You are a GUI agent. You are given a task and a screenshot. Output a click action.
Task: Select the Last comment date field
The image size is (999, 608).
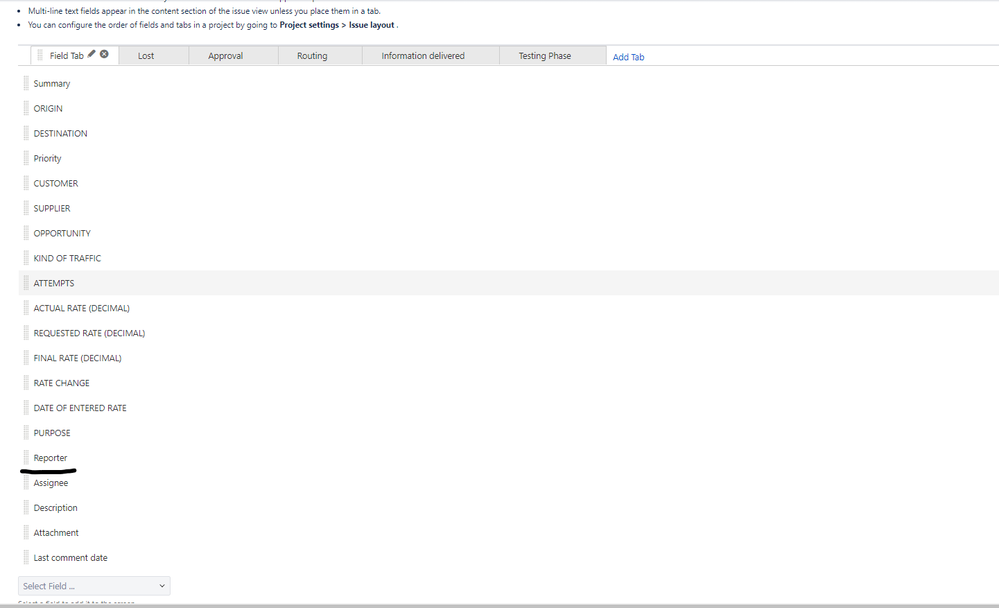(508, 558)
